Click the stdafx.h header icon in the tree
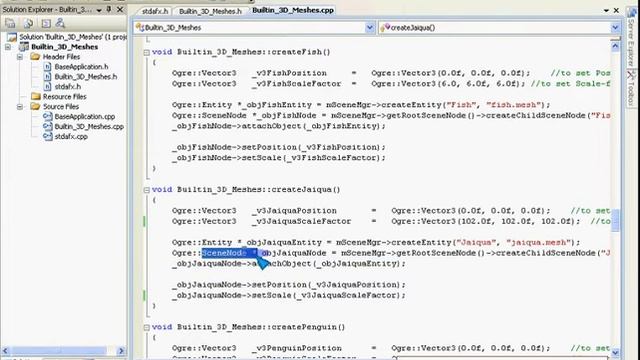 (47, 87)
